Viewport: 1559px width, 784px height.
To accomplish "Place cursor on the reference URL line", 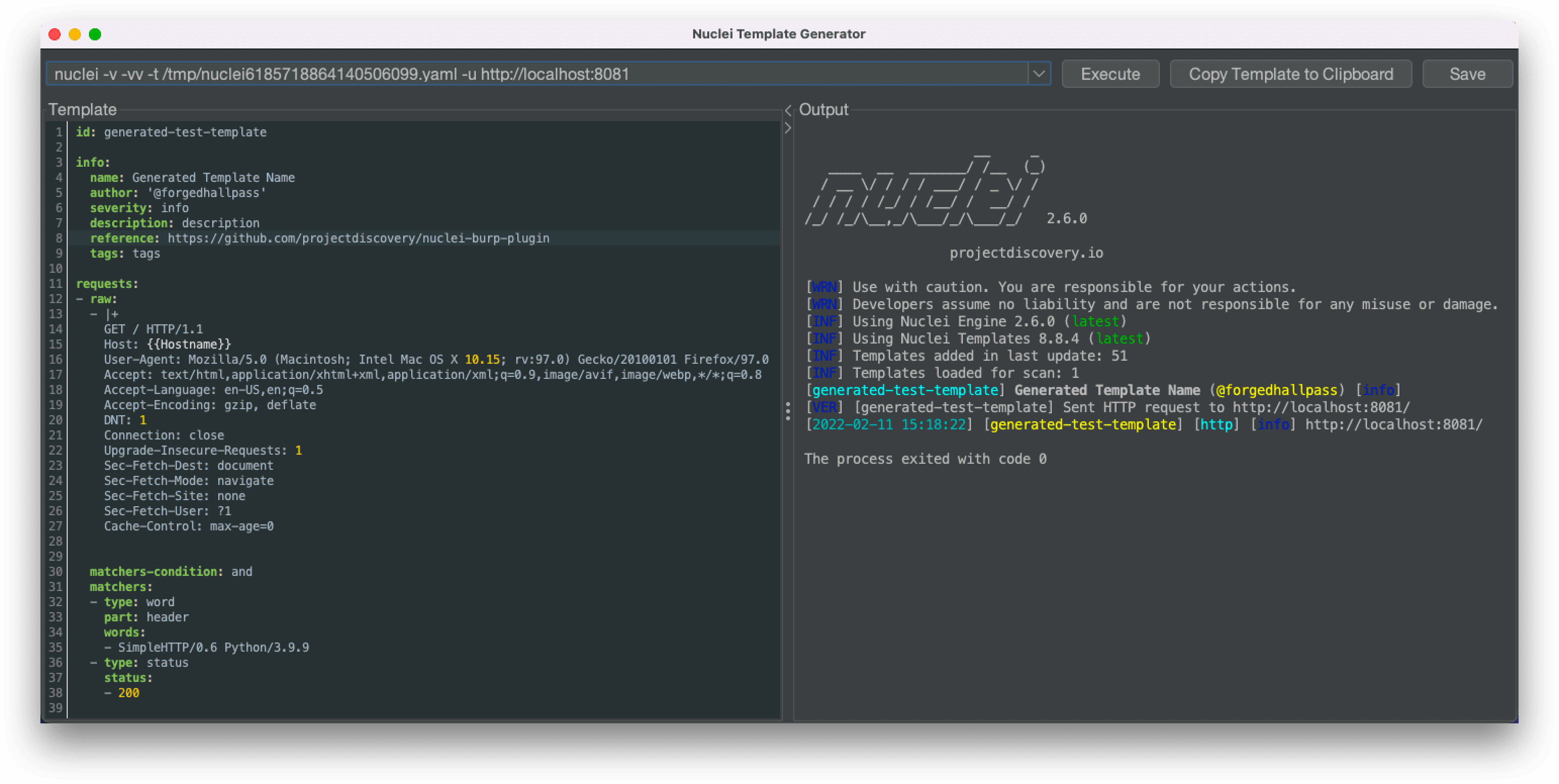I will pos(320,238).
